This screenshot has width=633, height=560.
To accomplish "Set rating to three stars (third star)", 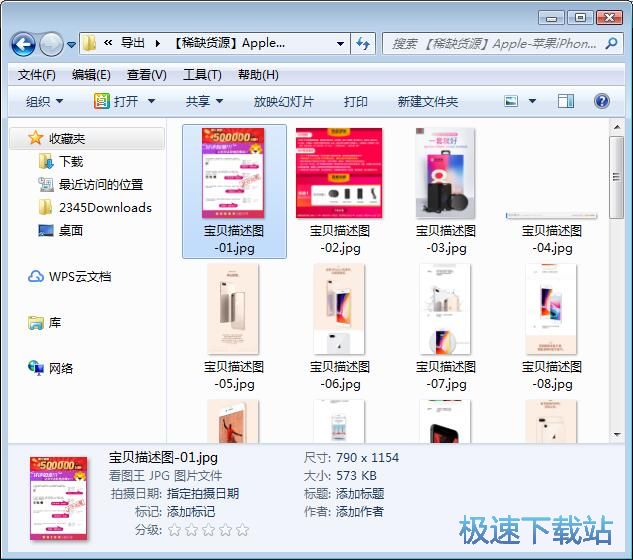I will click(x=208, y=530).
